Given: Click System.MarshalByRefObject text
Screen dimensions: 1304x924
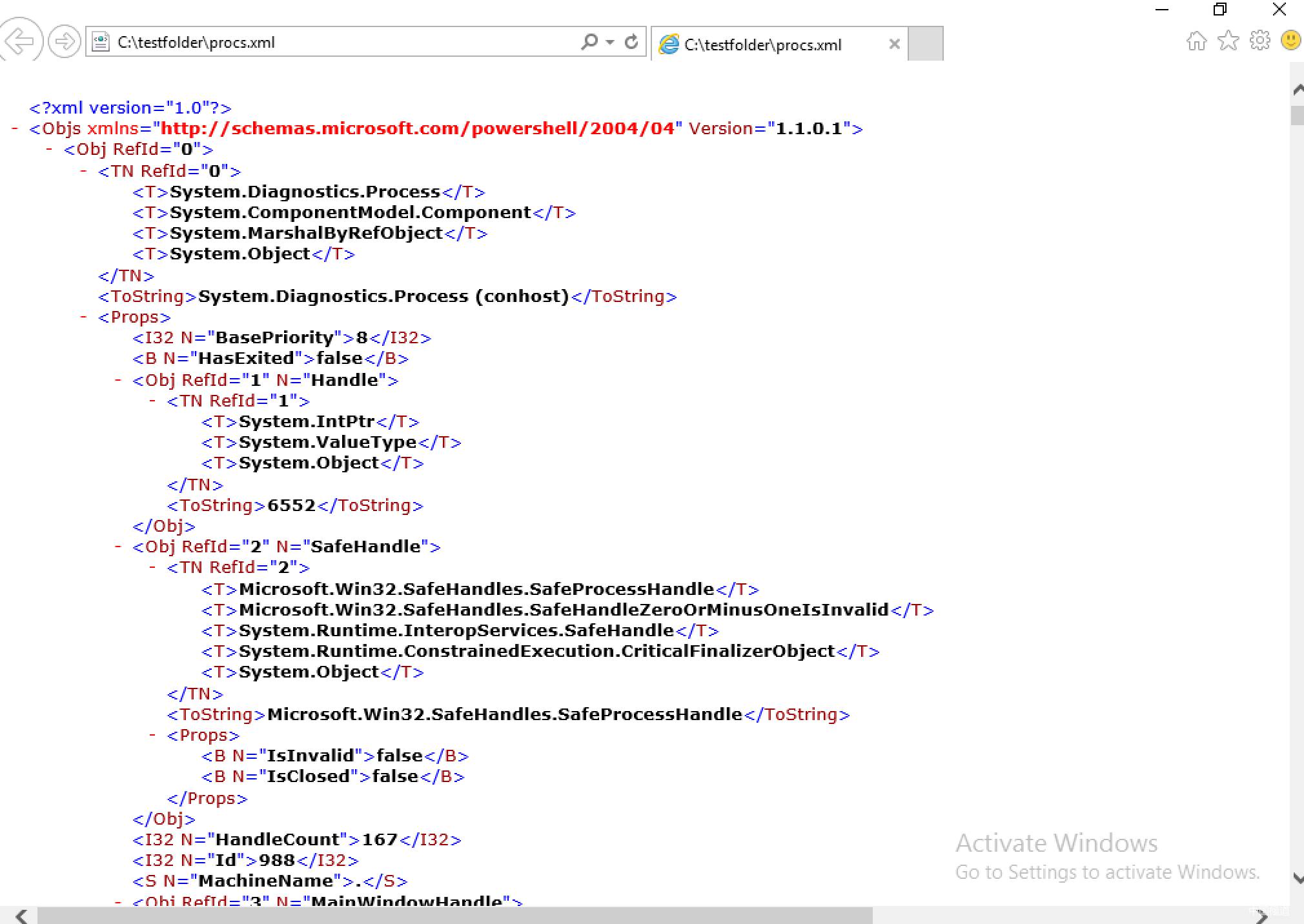Looking at the screenshot, I should click(306, 233).
